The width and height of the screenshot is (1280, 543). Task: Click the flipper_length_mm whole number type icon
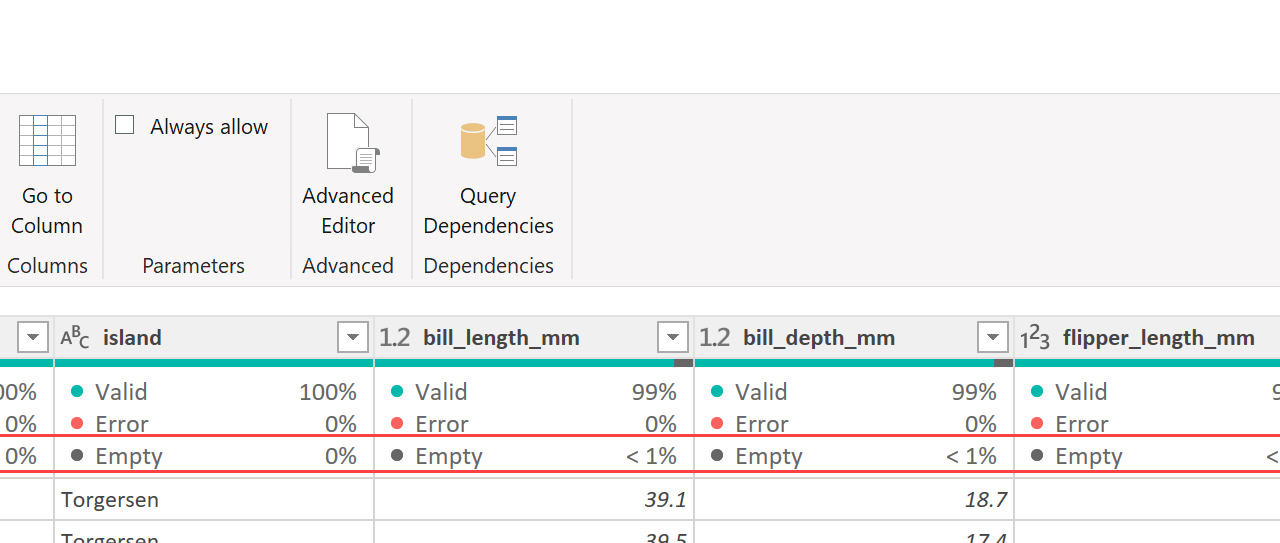[x=1036, y=338]
